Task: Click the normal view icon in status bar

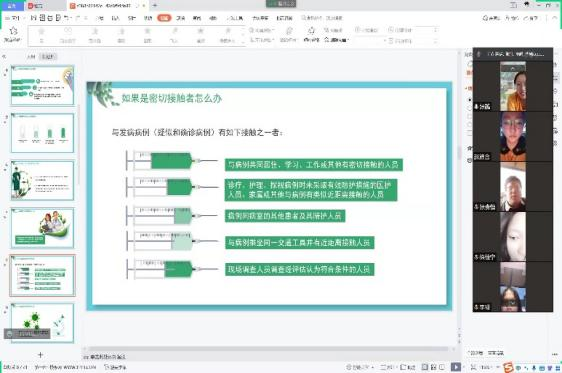Action: coord(425,367)
